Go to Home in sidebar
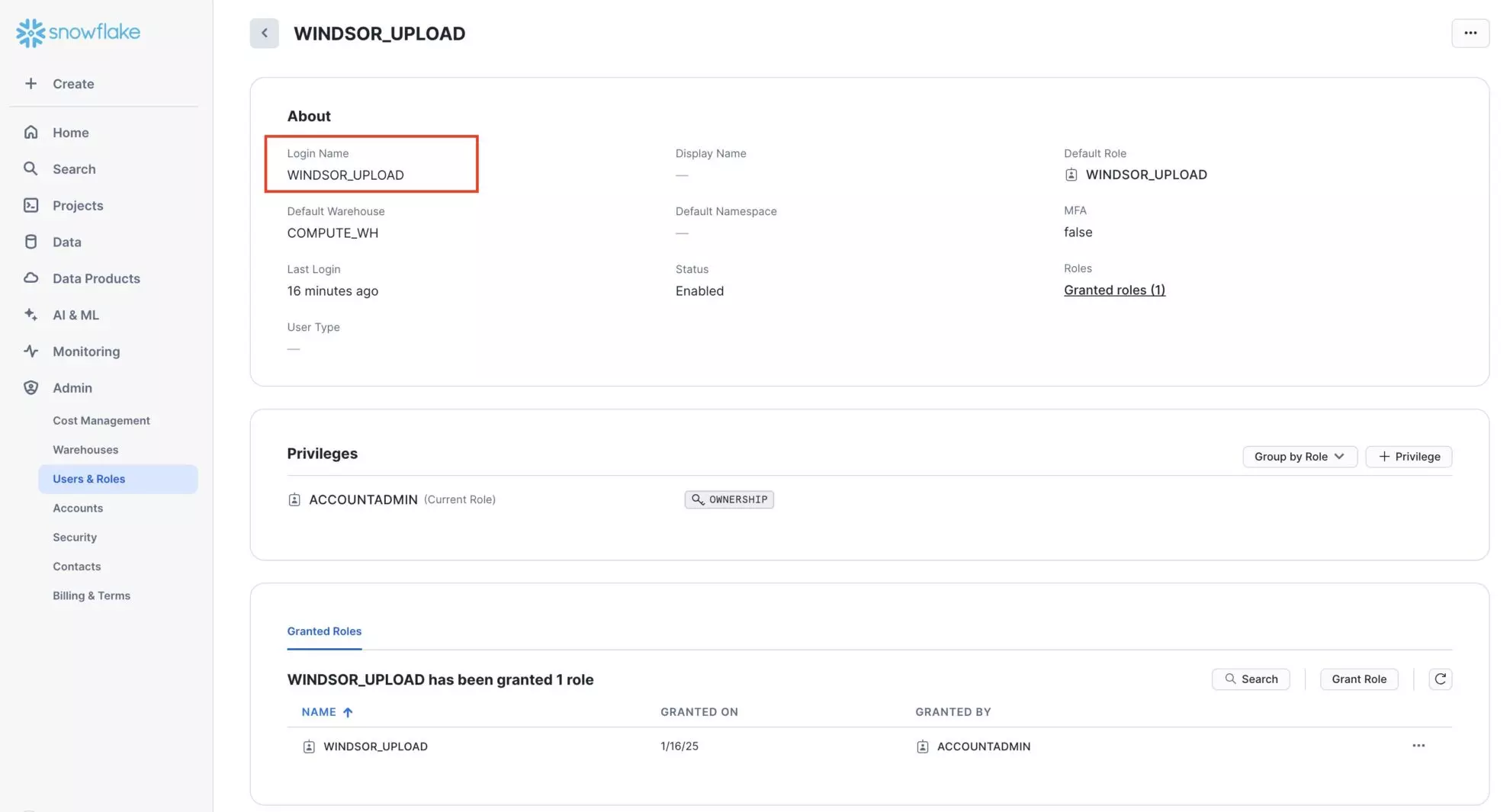The height and width of the screenshot is (812, 1510). (x=71, y=133)
